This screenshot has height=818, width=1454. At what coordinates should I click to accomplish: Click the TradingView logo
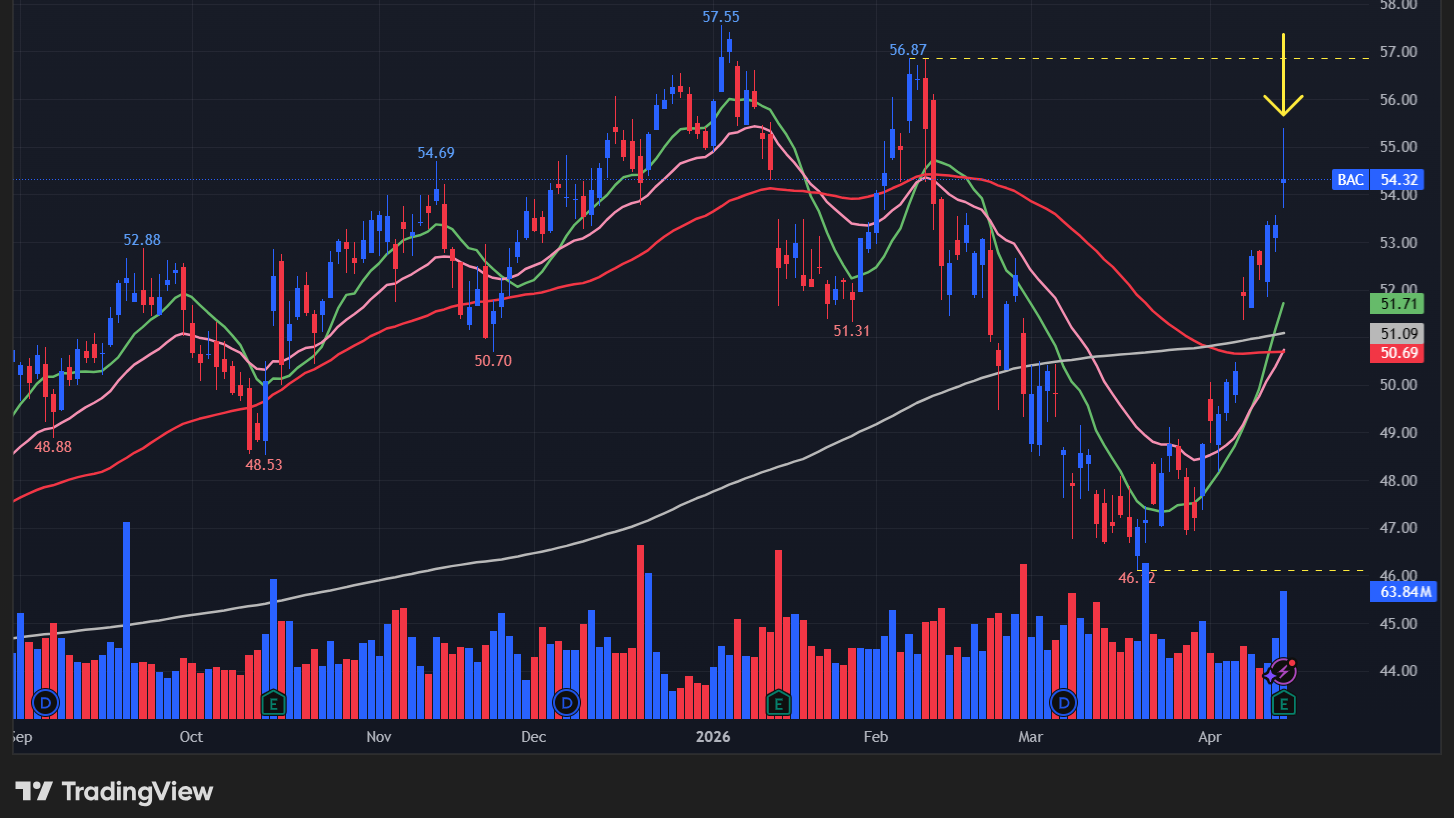click(x=114, y=791)
